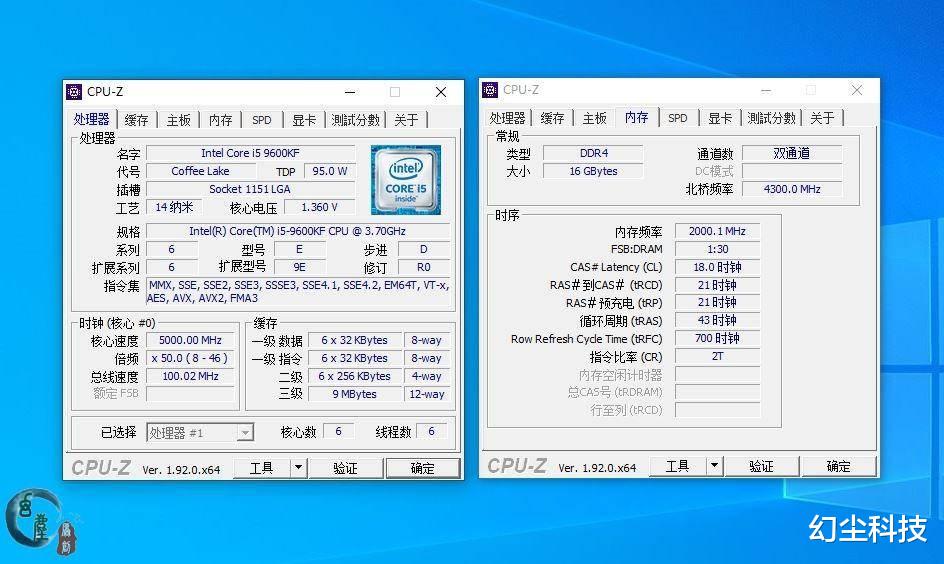Image resolution: width=944 pixels, height=564 pixels.
Task: Open the 显卡 tab in left CPU-Z window
Action: tap(304, 120)
